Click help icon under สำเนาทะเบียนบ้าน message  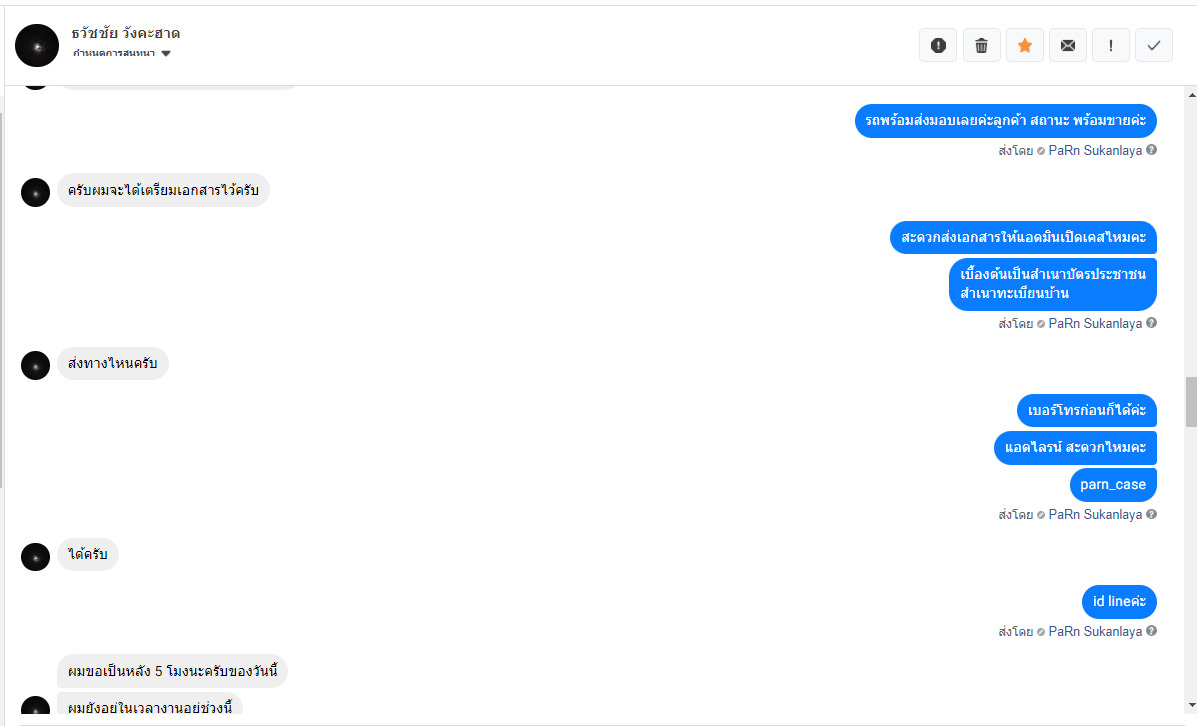tap(1152, 323)
